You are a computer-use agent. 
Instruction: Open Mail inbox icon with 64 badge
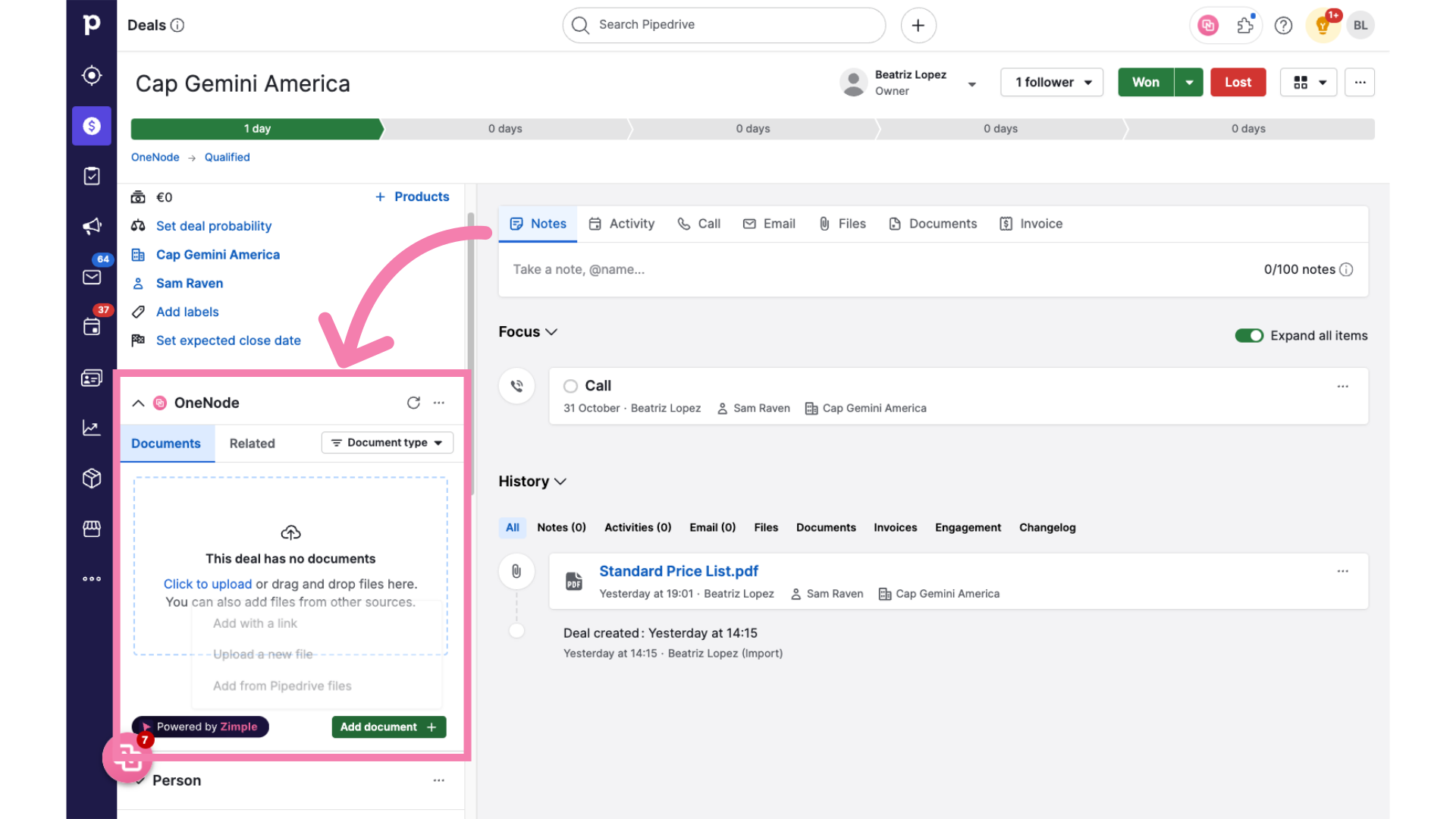[92, 277]
